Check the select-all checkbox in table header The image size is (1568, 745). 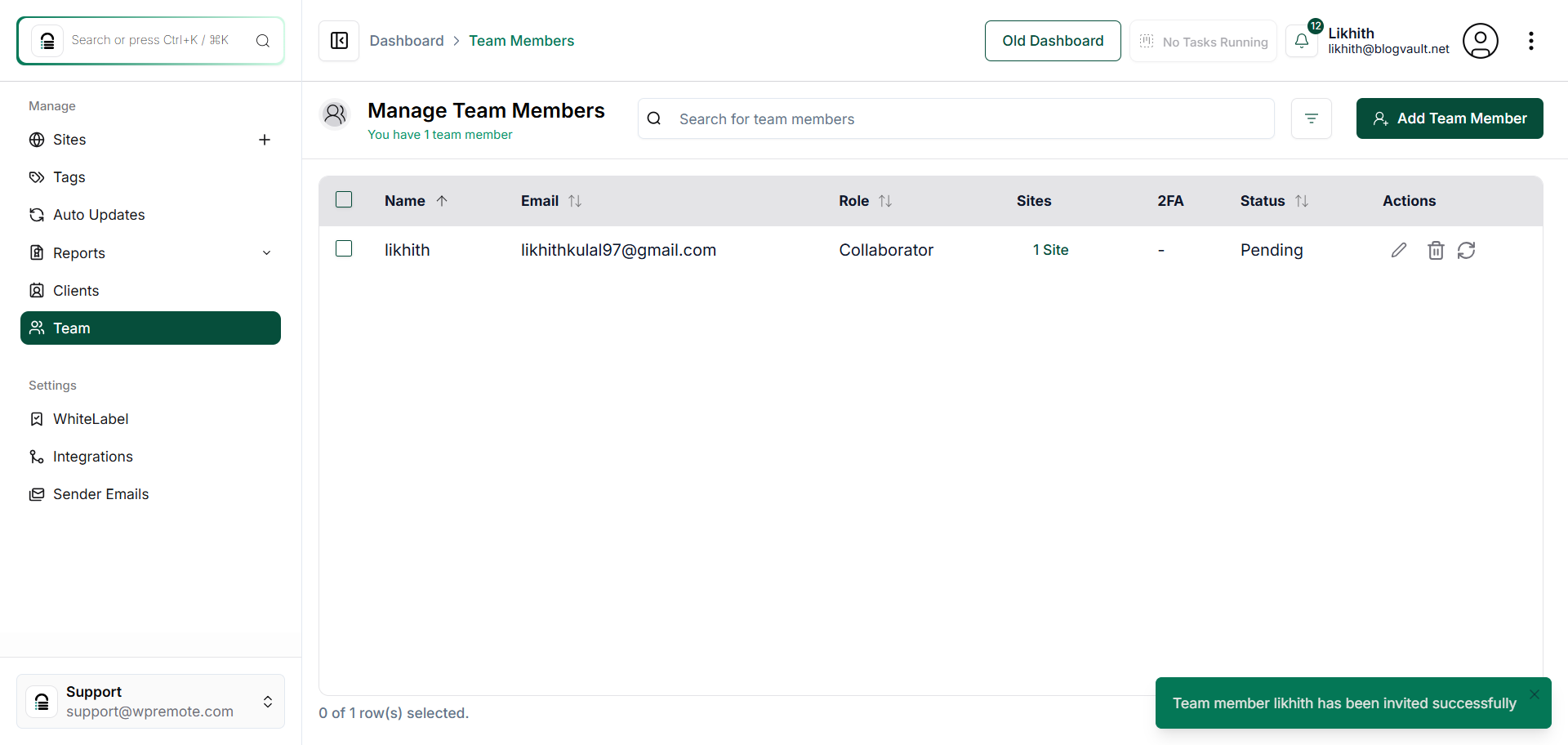[x=344, y=199]
